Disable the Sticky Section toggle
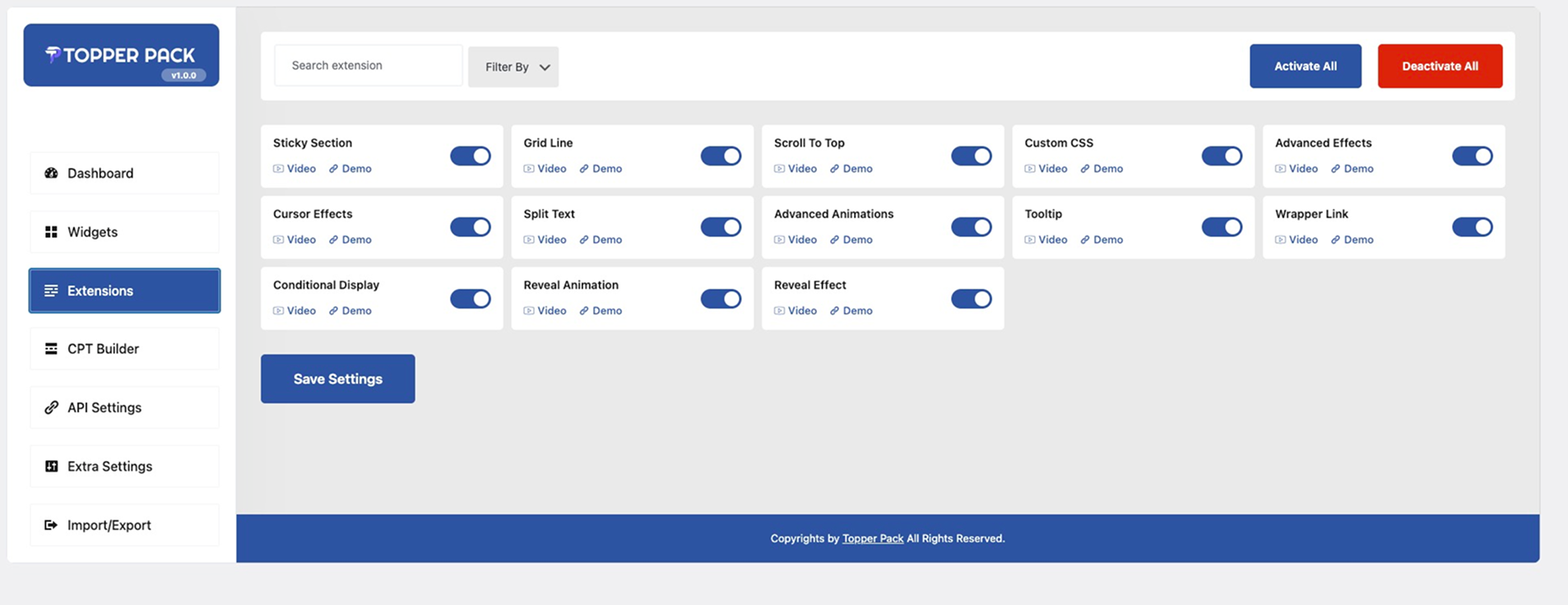The image size is (1568, 605). 471,156
